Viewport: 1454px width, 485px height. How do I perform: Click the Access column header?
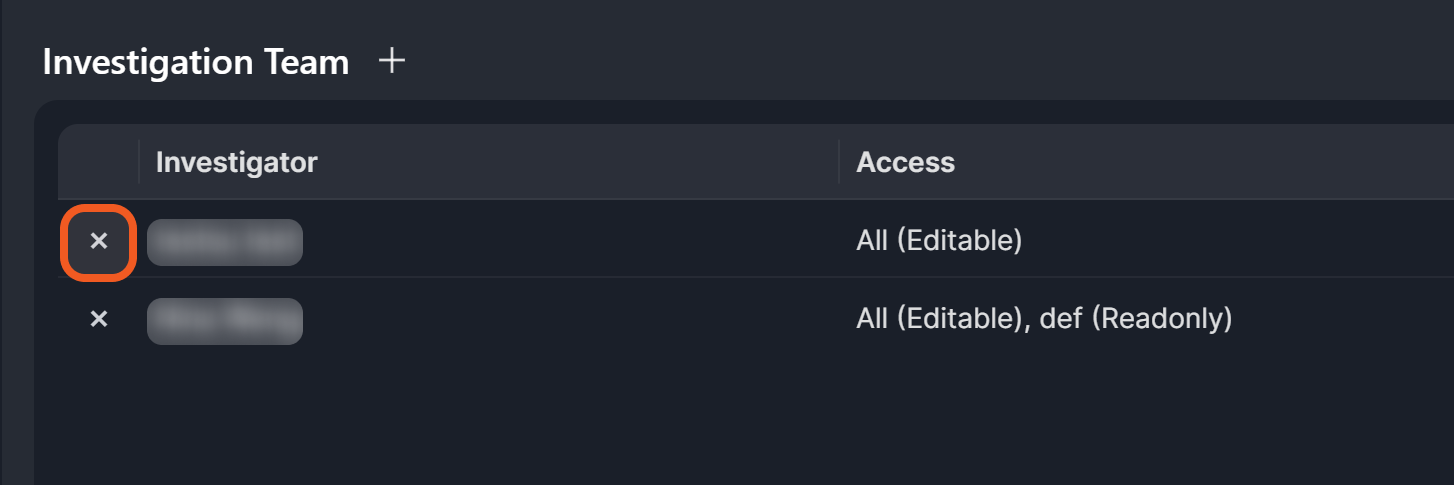tap(905, 162)
